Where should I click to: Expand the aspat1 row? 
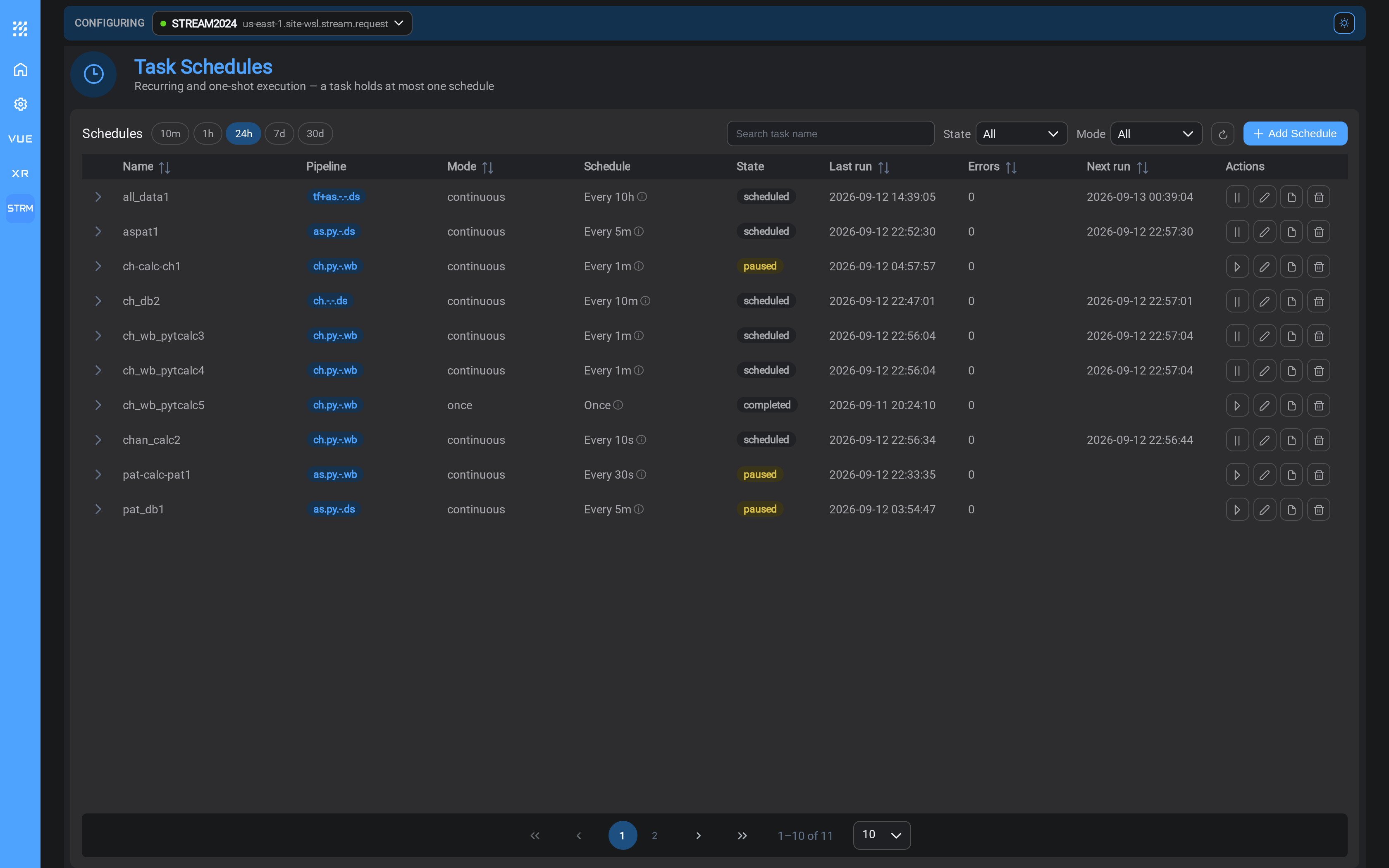98,231
